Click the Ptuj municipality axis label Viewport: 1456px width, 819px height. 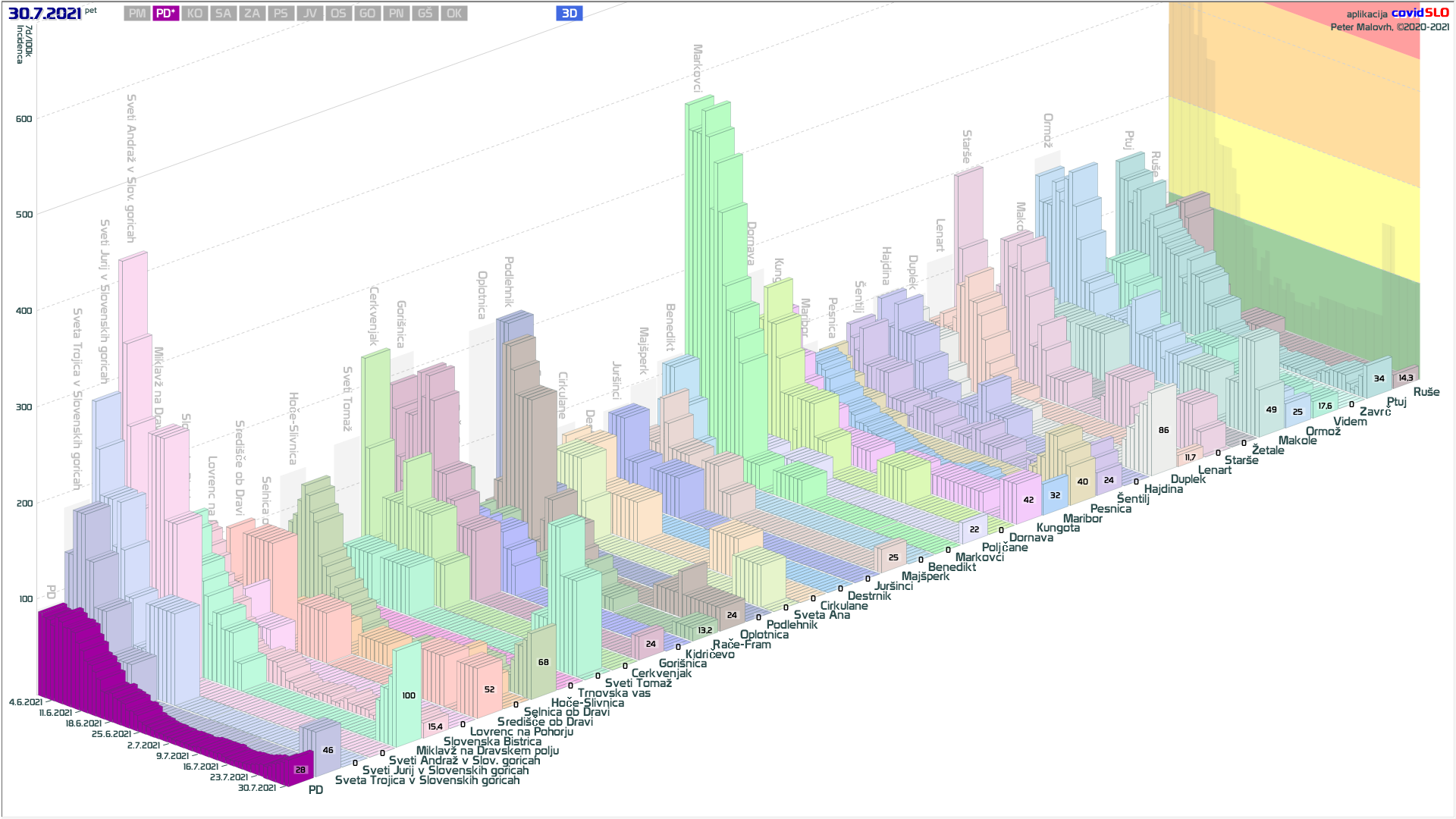[x=1396, y=402]
